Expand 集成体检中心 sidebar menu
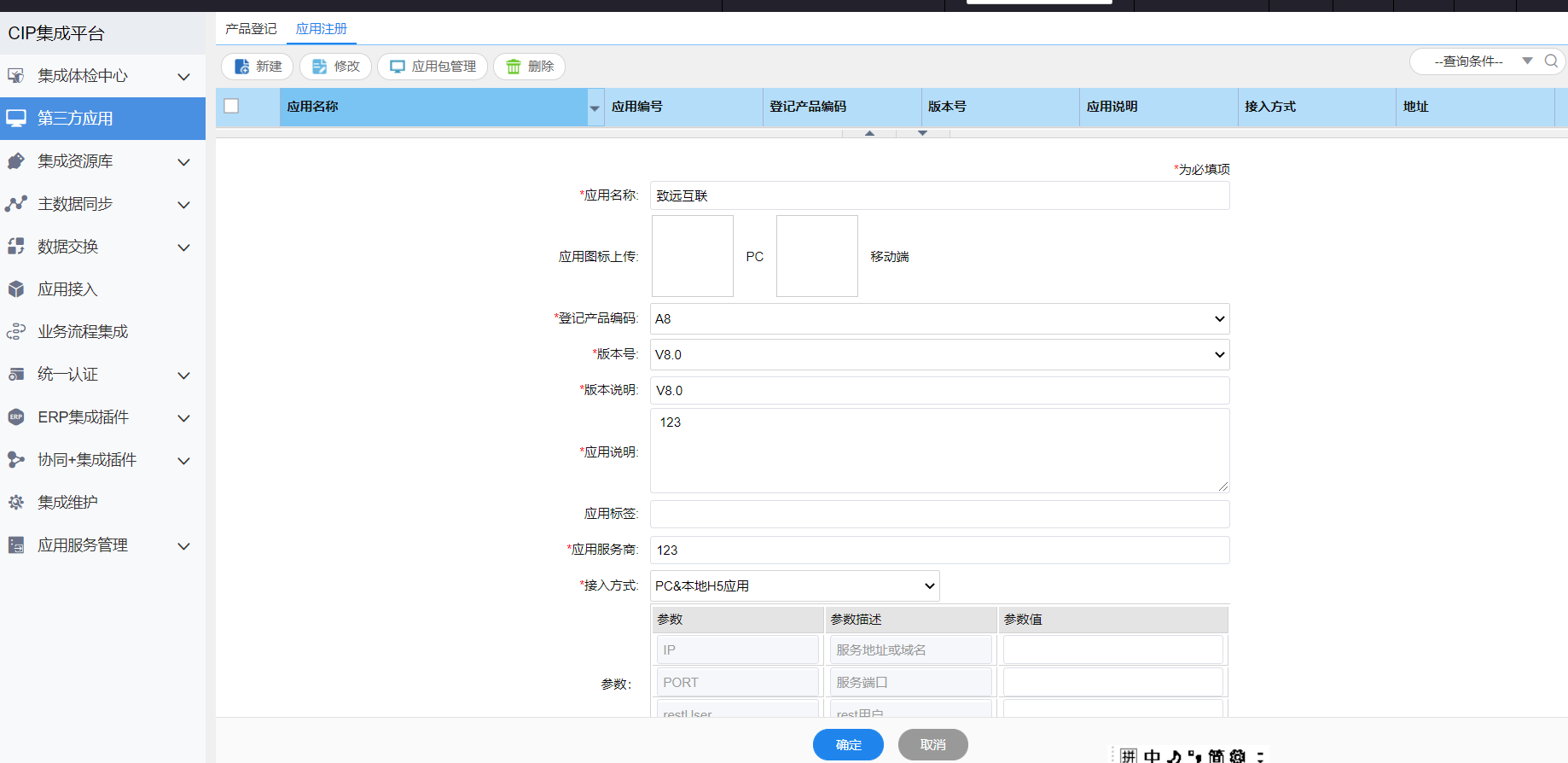The image size is (1568, 763). (x=98, y=76)
